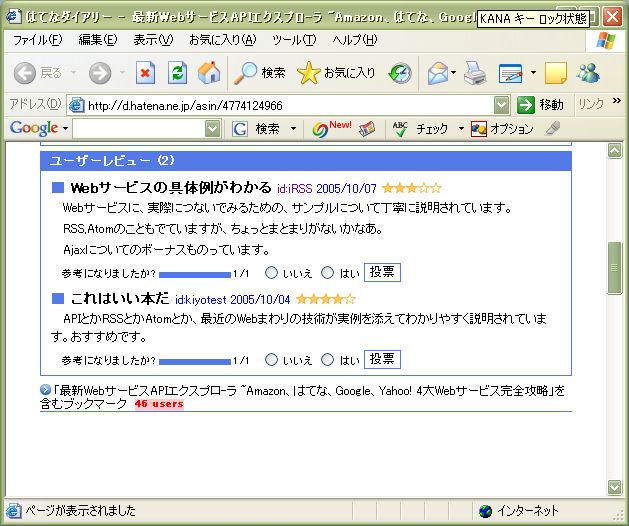Click the Google G search icon
This screenshot has width=629, height=526.
click(239, 129)
